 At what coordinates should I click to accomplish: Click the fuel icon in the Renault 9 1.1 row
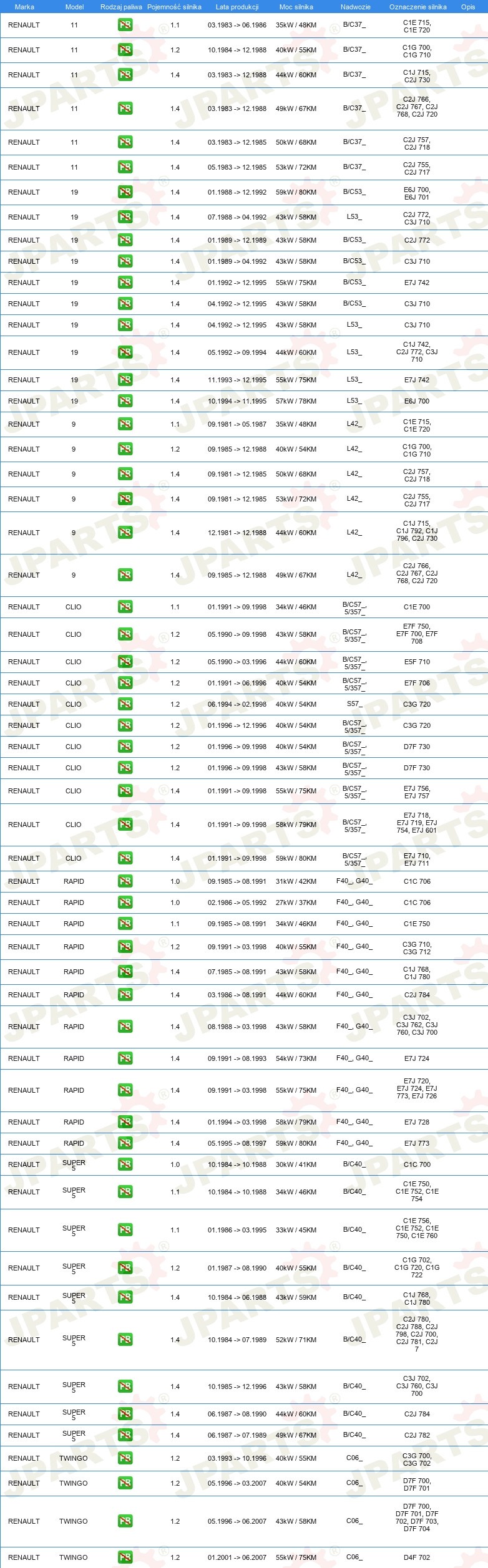pos(125,424)
